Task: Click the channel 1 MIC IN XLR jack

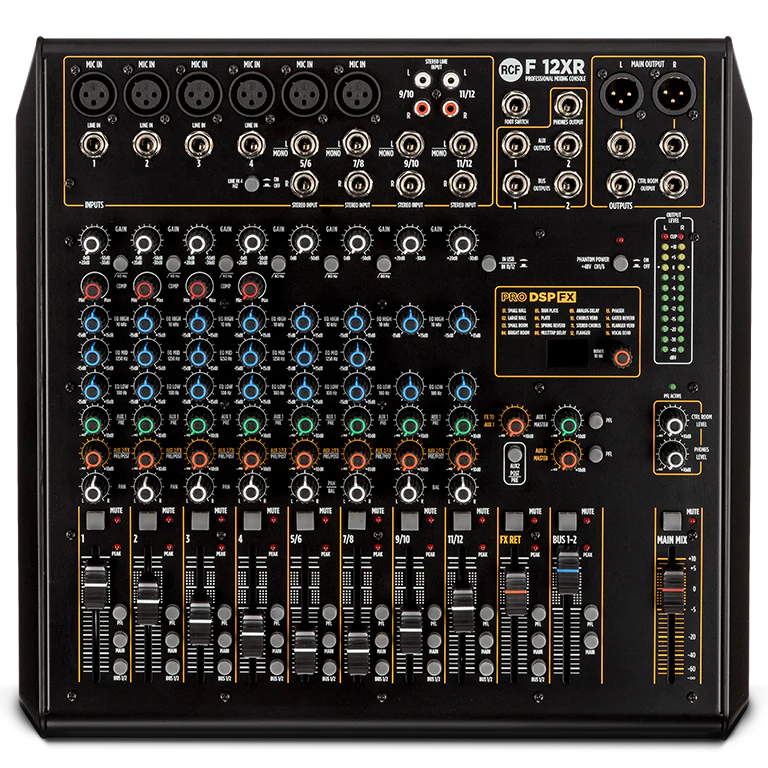Action: (x=94, y=94)
